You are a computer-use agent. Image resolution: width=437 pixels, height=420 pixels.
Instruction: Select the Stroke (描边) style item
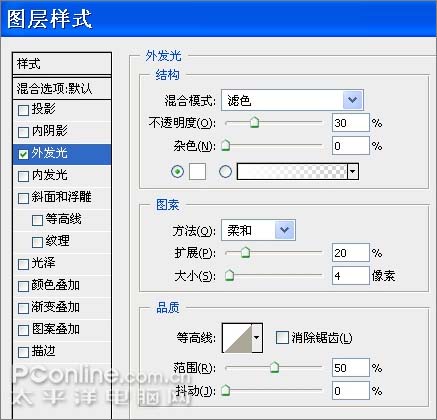62,351
